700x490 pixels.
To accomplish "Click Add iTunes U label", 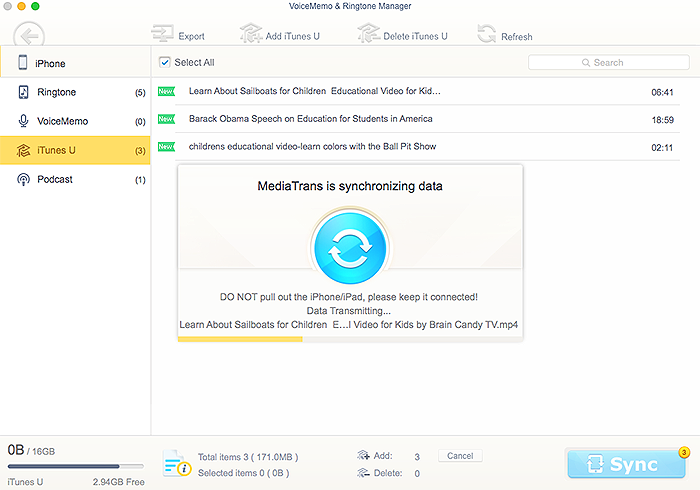I will [x=292, y=36].
